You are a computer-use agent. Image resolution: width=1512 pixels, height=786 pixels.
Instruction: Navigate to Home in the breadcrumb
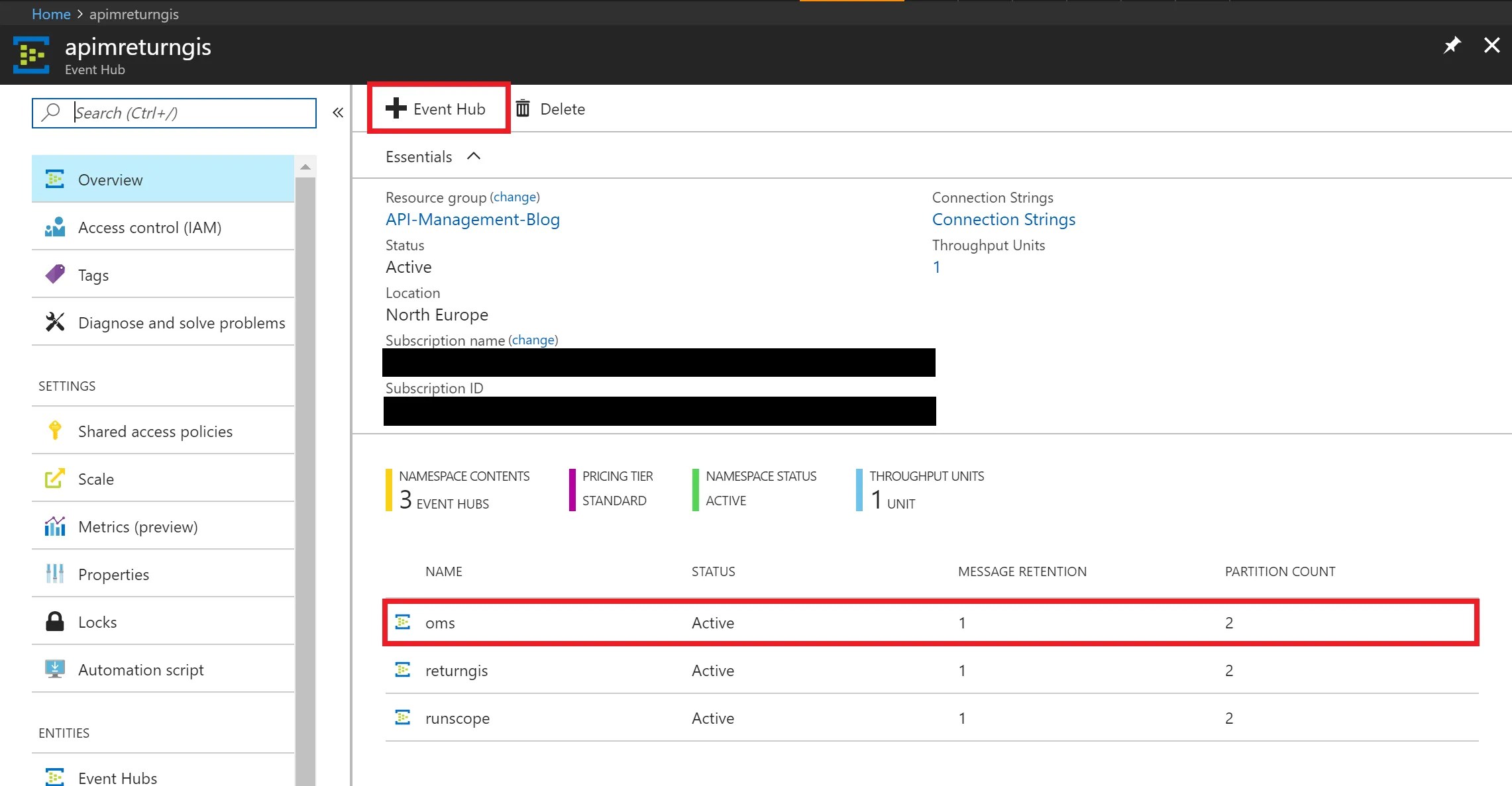click(x=51, y=14)
